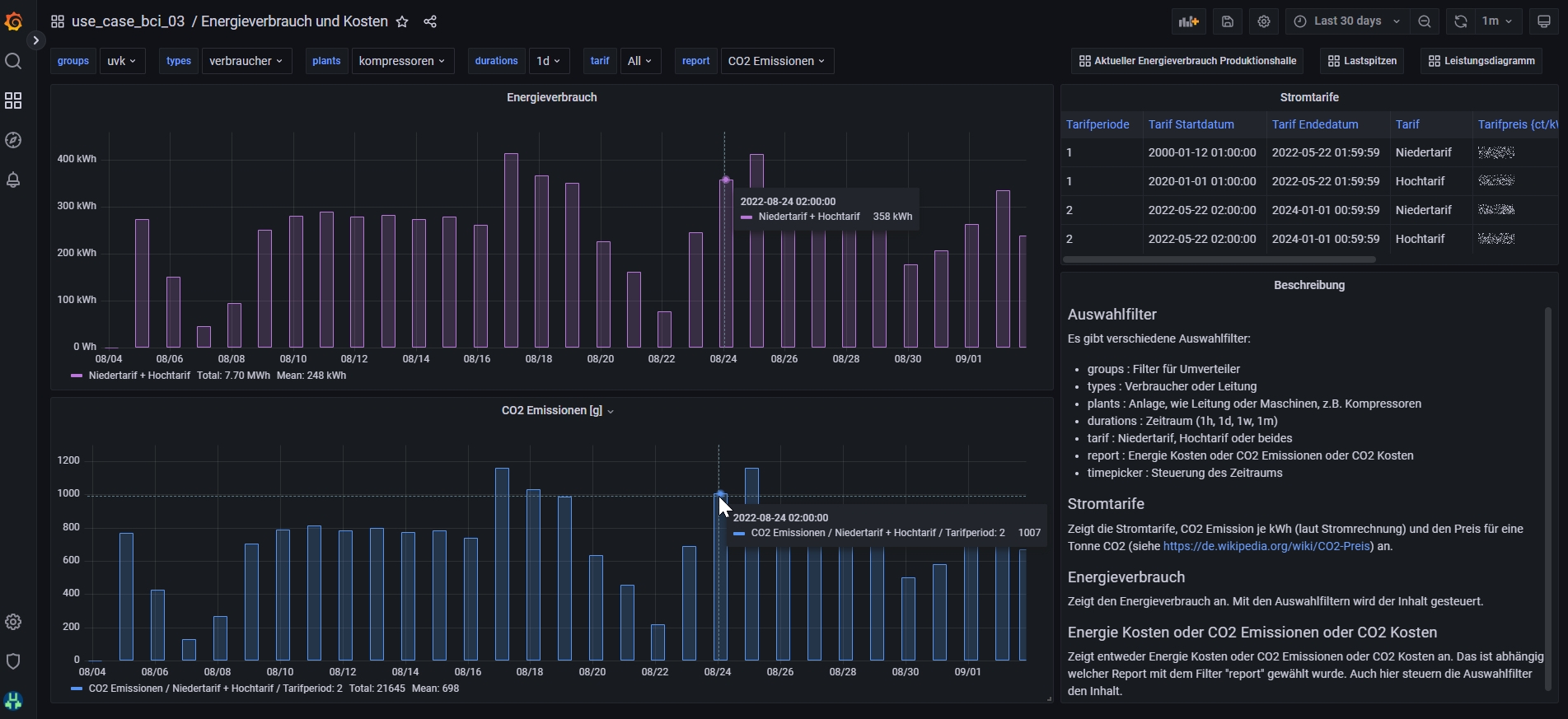The height and width of the screenshot is (719, 1568).
Task: Cycle view mode with monitor icon
Action: pos(1544,21)
